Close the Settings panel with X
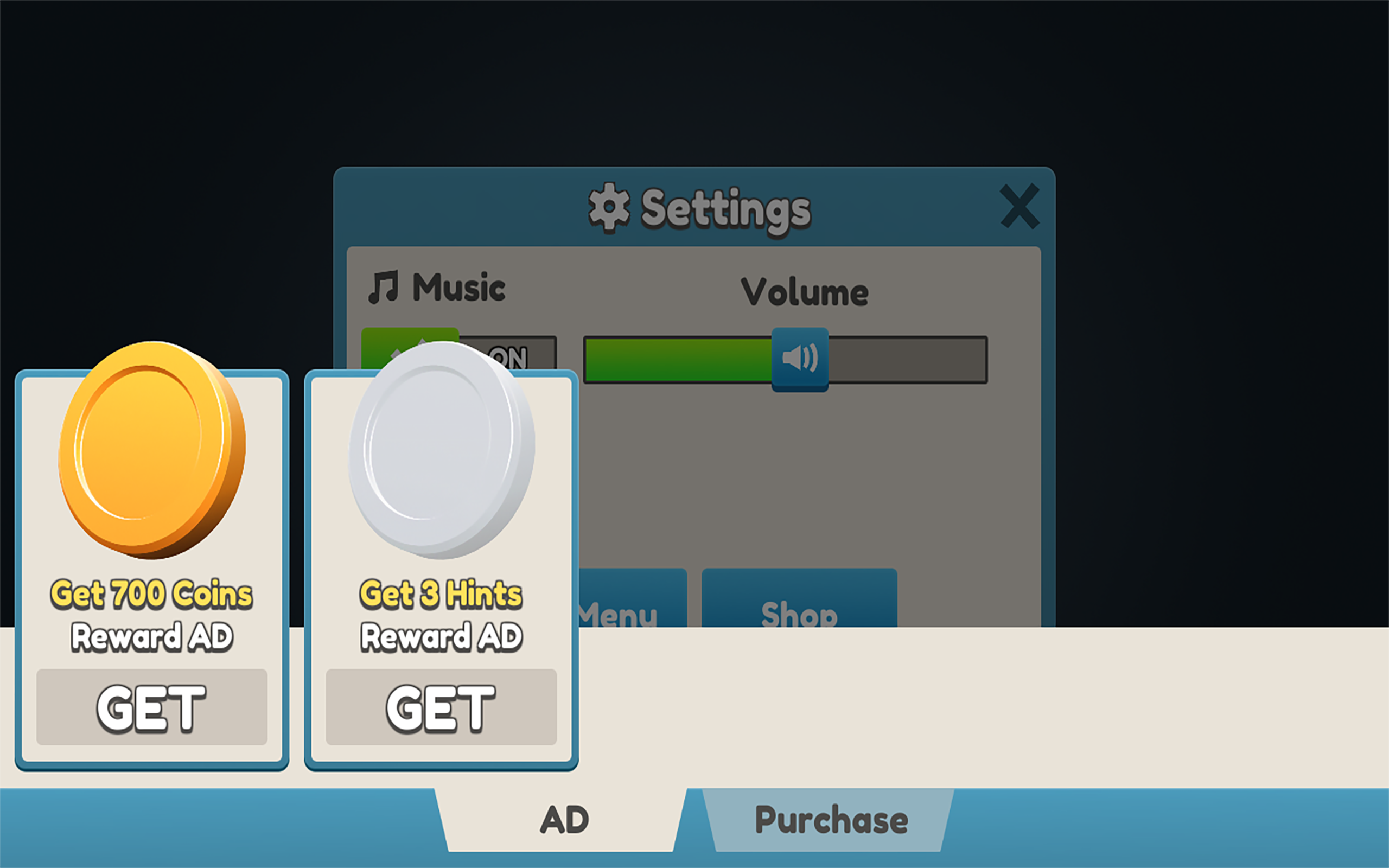Viewport: 1389px width, 868px height. (x=1020, y=207)
